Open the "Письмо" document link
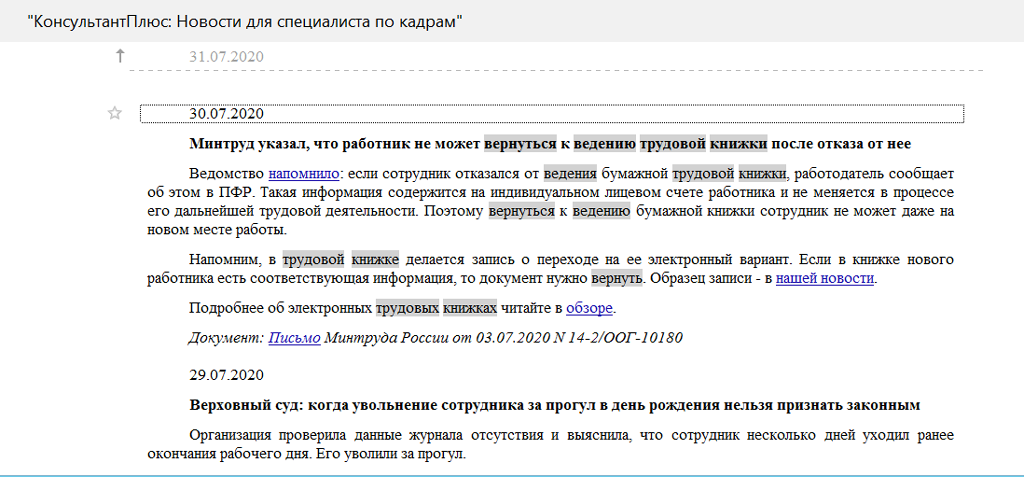 coord(295,338)
